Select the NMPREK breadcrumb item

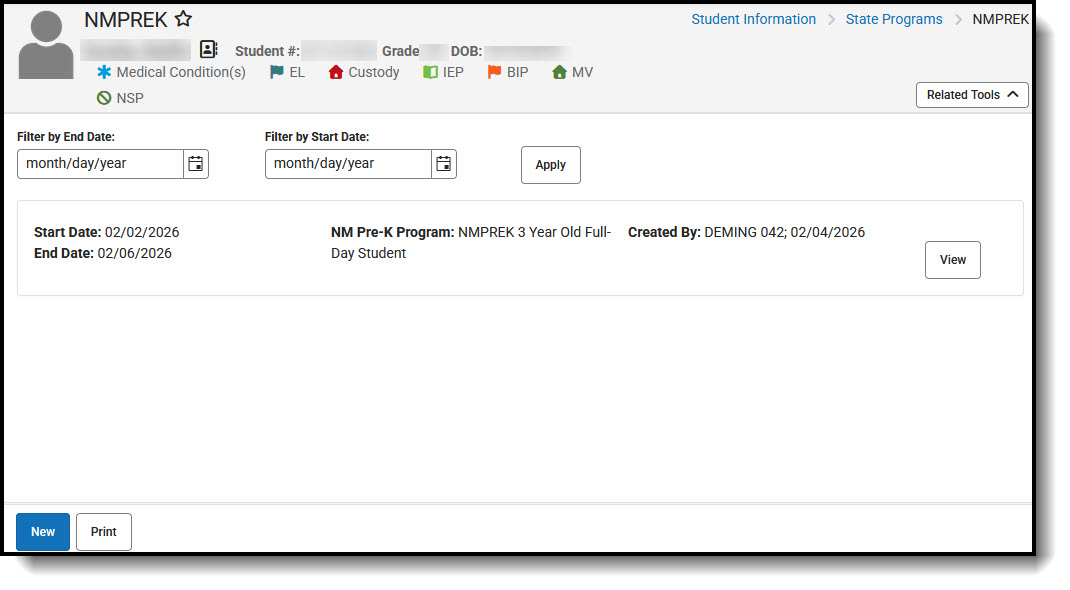(1001, 19)
